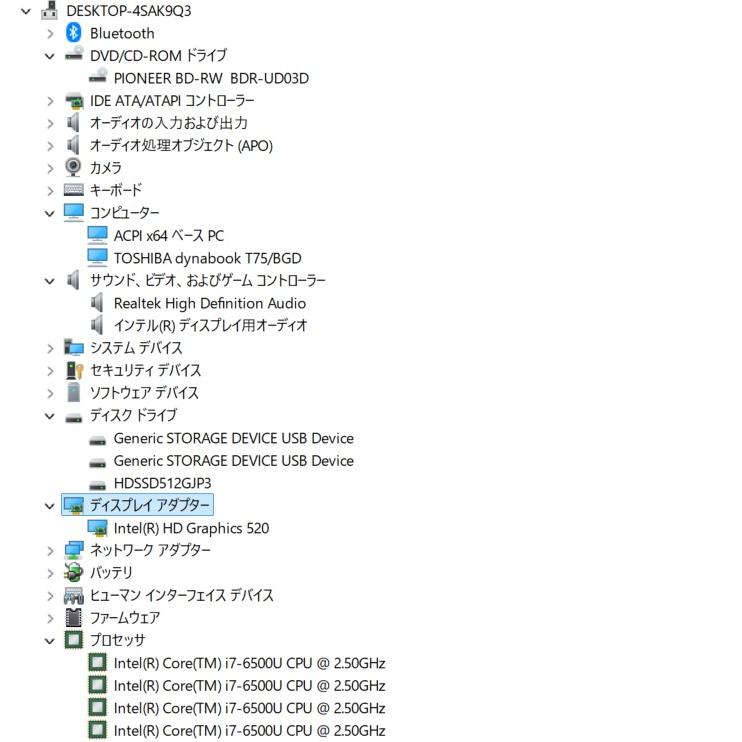Image resolution: width=742 pixels, height=742 pixels.
Task: Select the 'Bluetooth' label
Action: click(122, 33)
